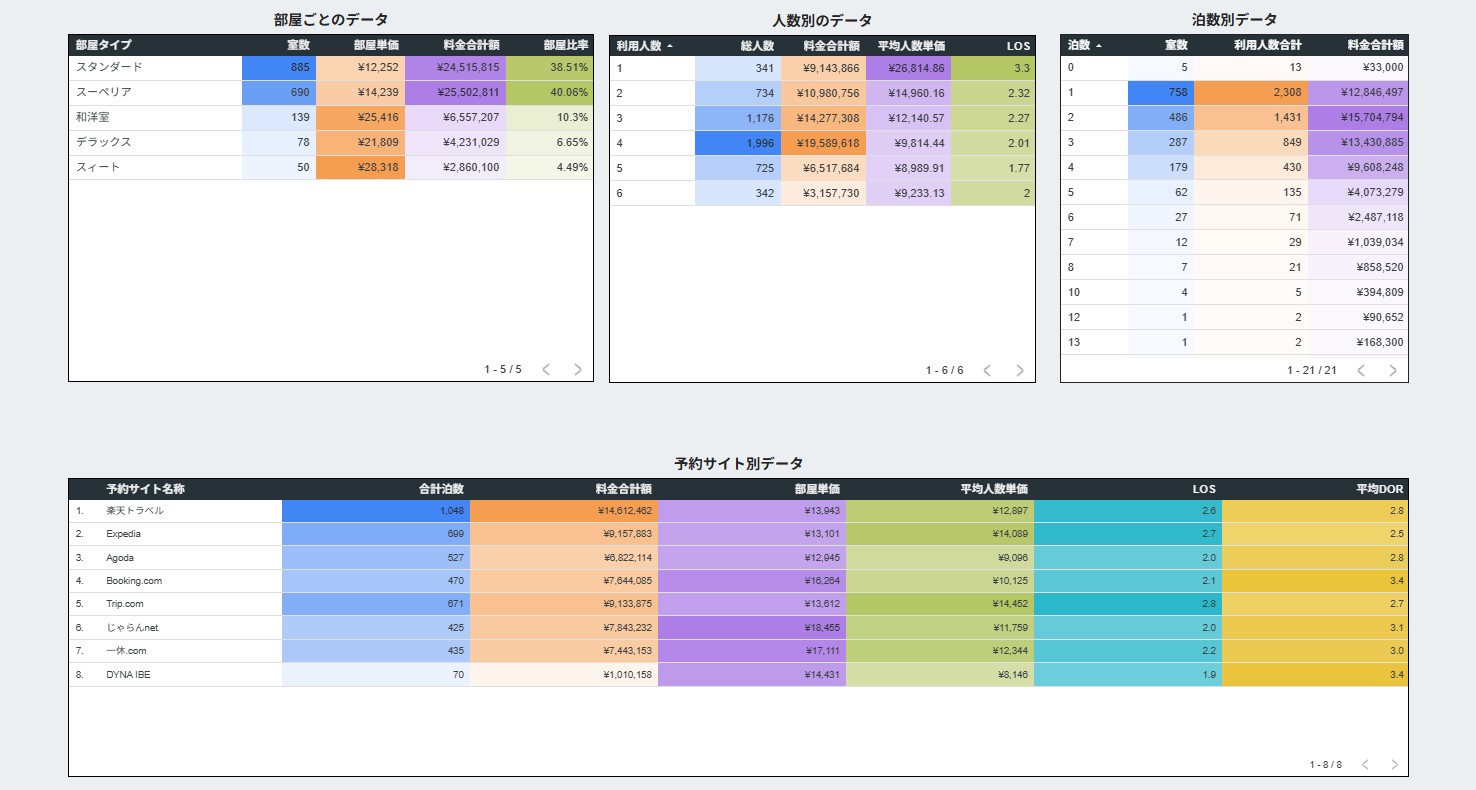Go to next page in 部屋ごとのデータ table
Viewport: 1476px width, 790px height.
pos(577,369)
